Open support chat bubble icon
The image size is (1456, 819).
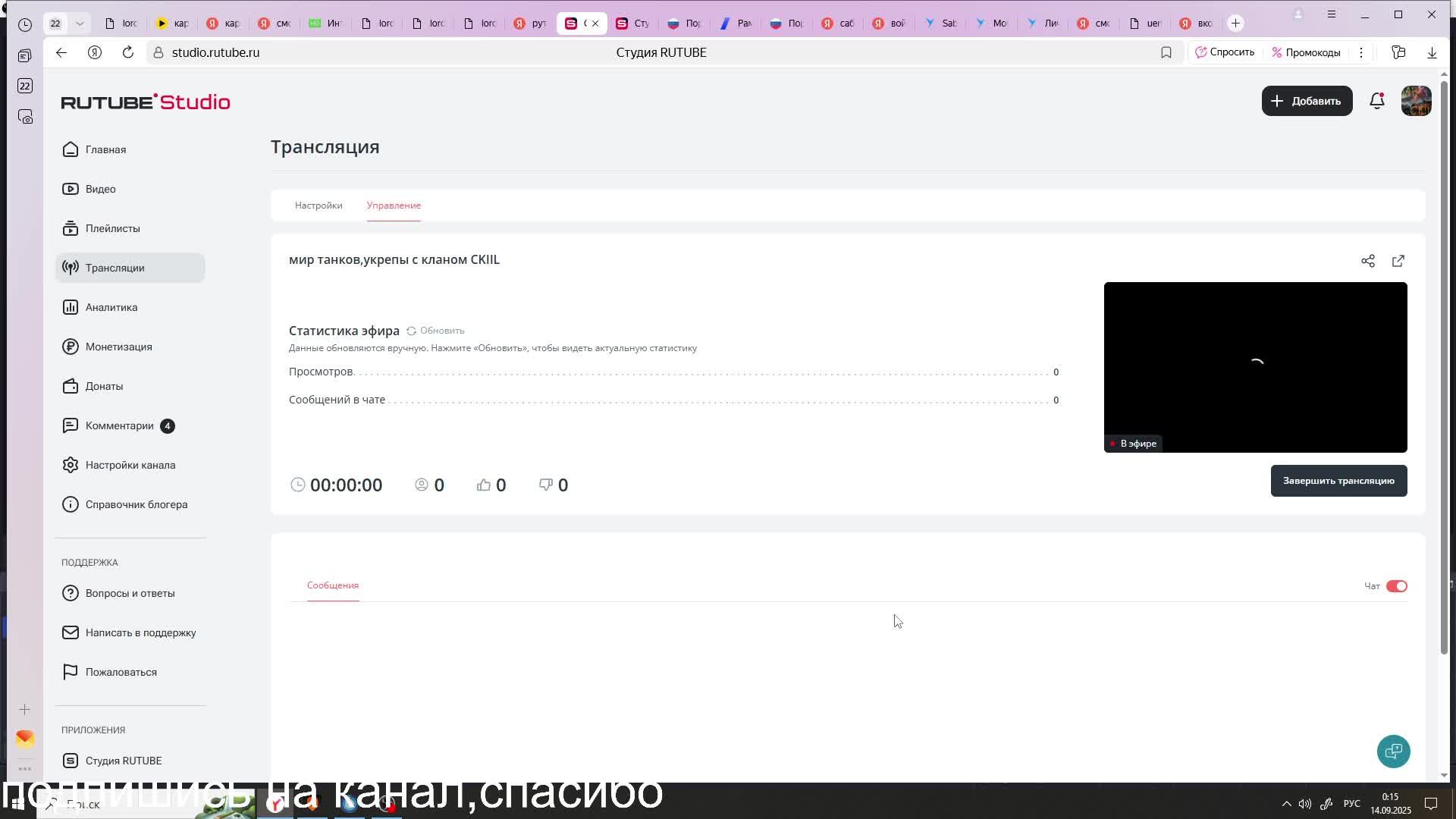pos(1393,752)
